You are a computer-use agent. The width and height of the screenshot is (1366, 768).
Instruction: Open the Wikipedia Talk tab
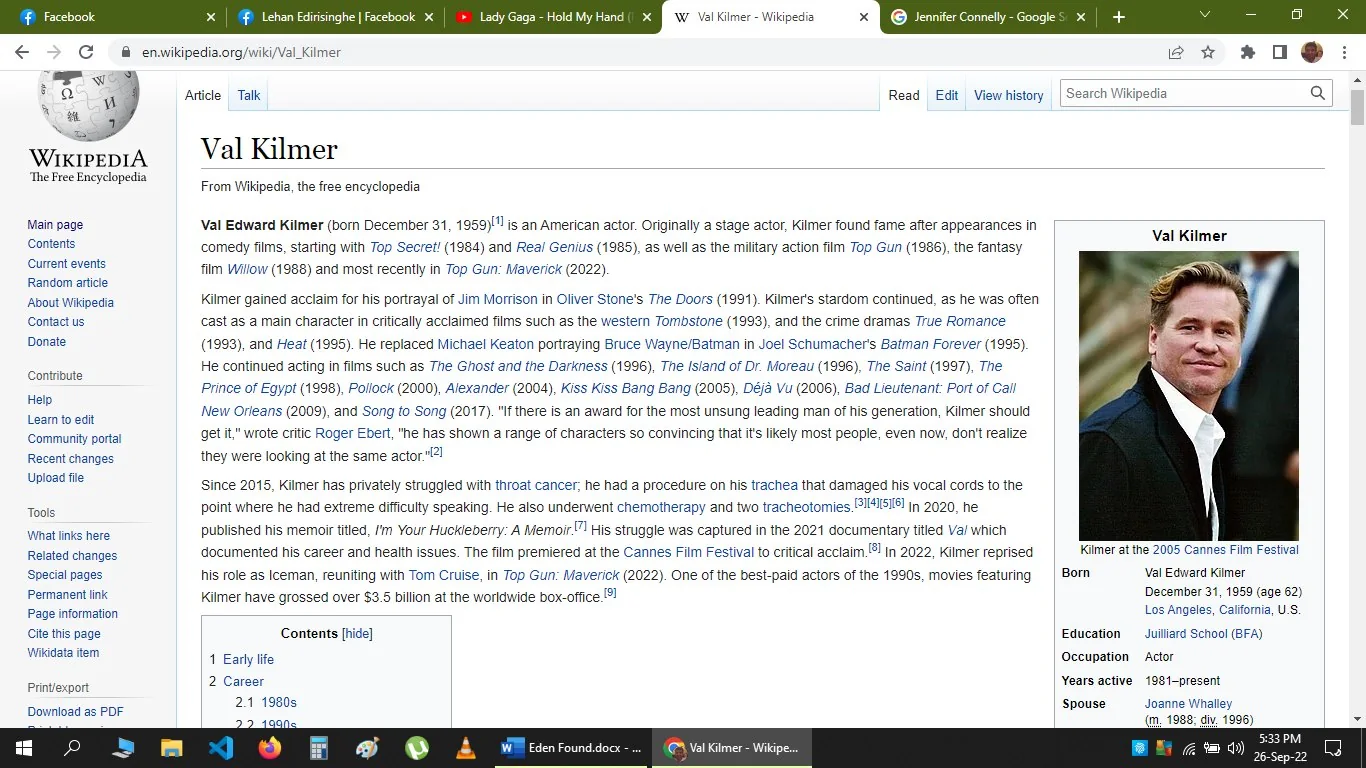coord(249,95)
